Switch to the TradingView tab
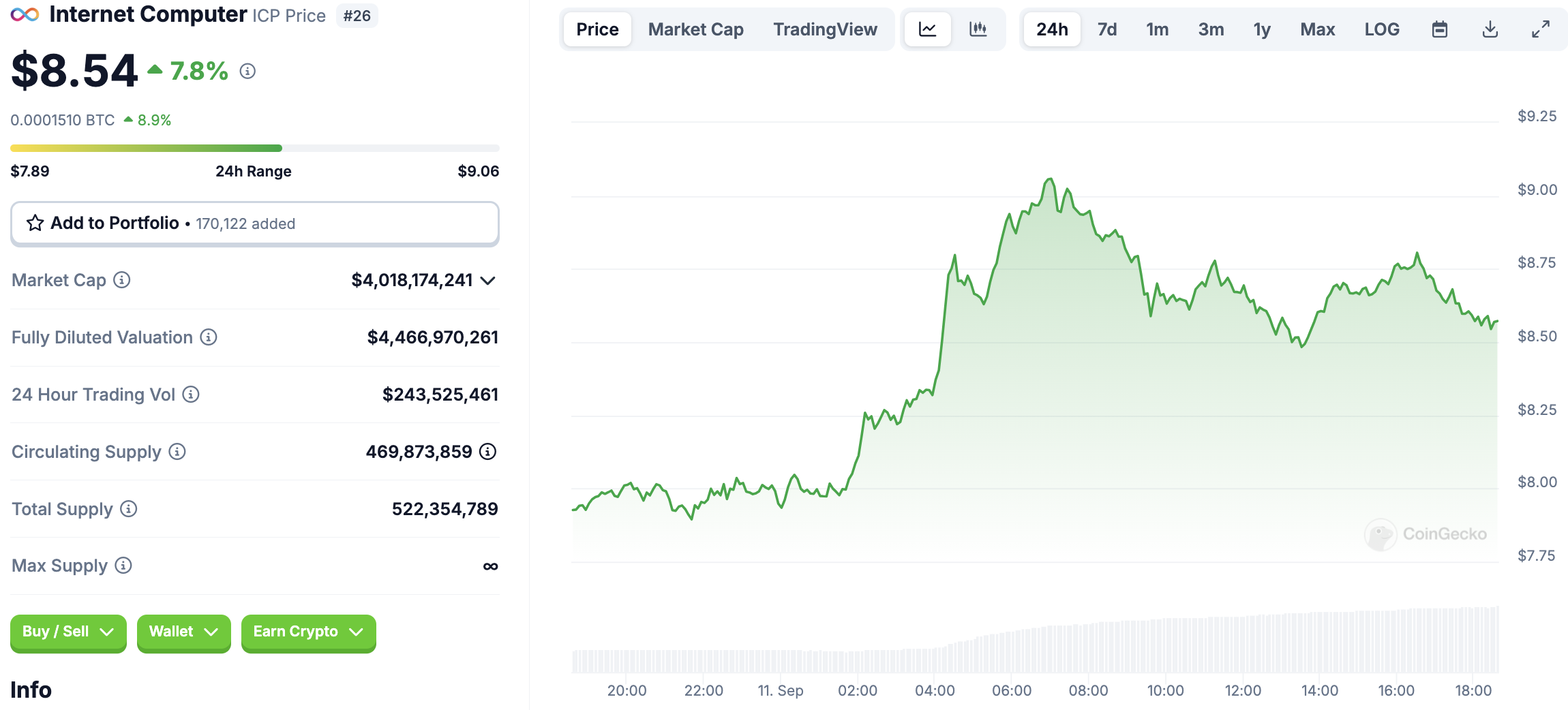The image size is (1568, 710). [x=825, y=29]
